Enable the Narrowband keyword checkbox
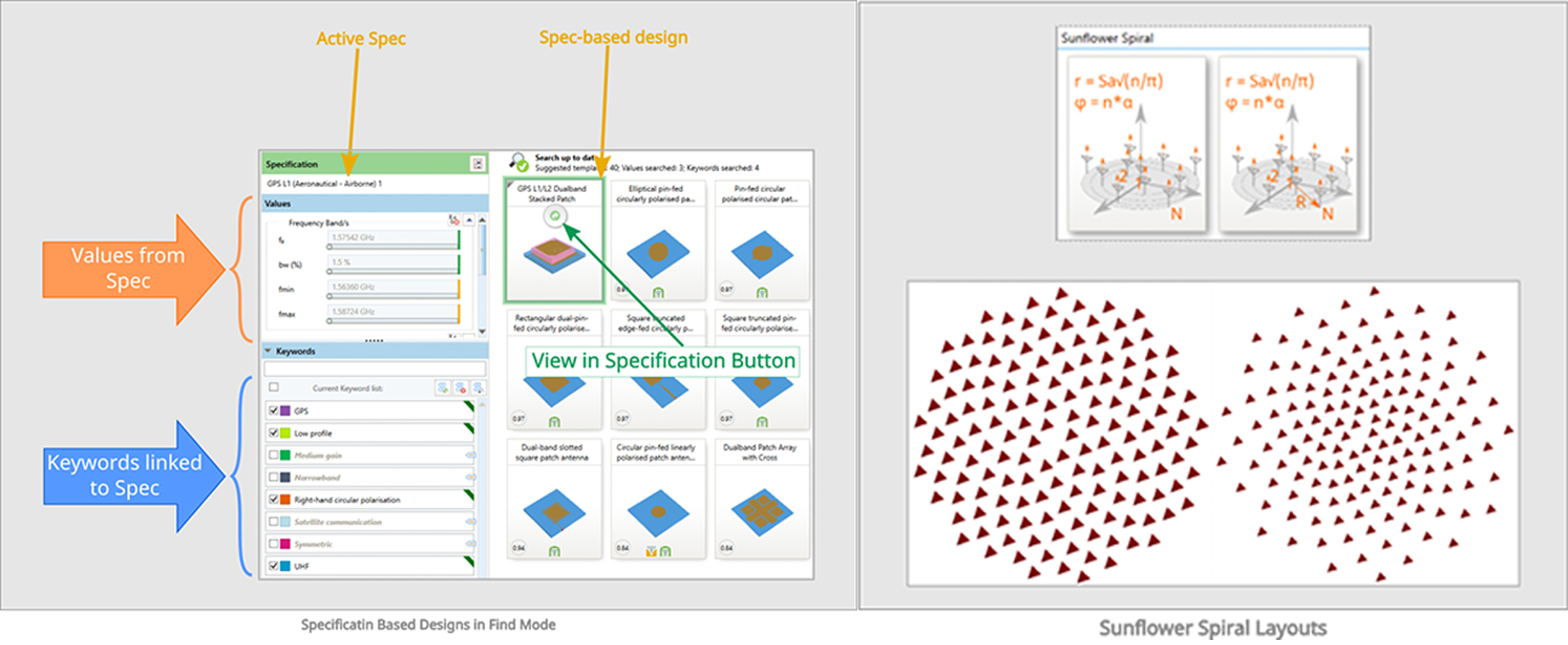This screenshot has height=645, width=1568. (x=274, y=477)
